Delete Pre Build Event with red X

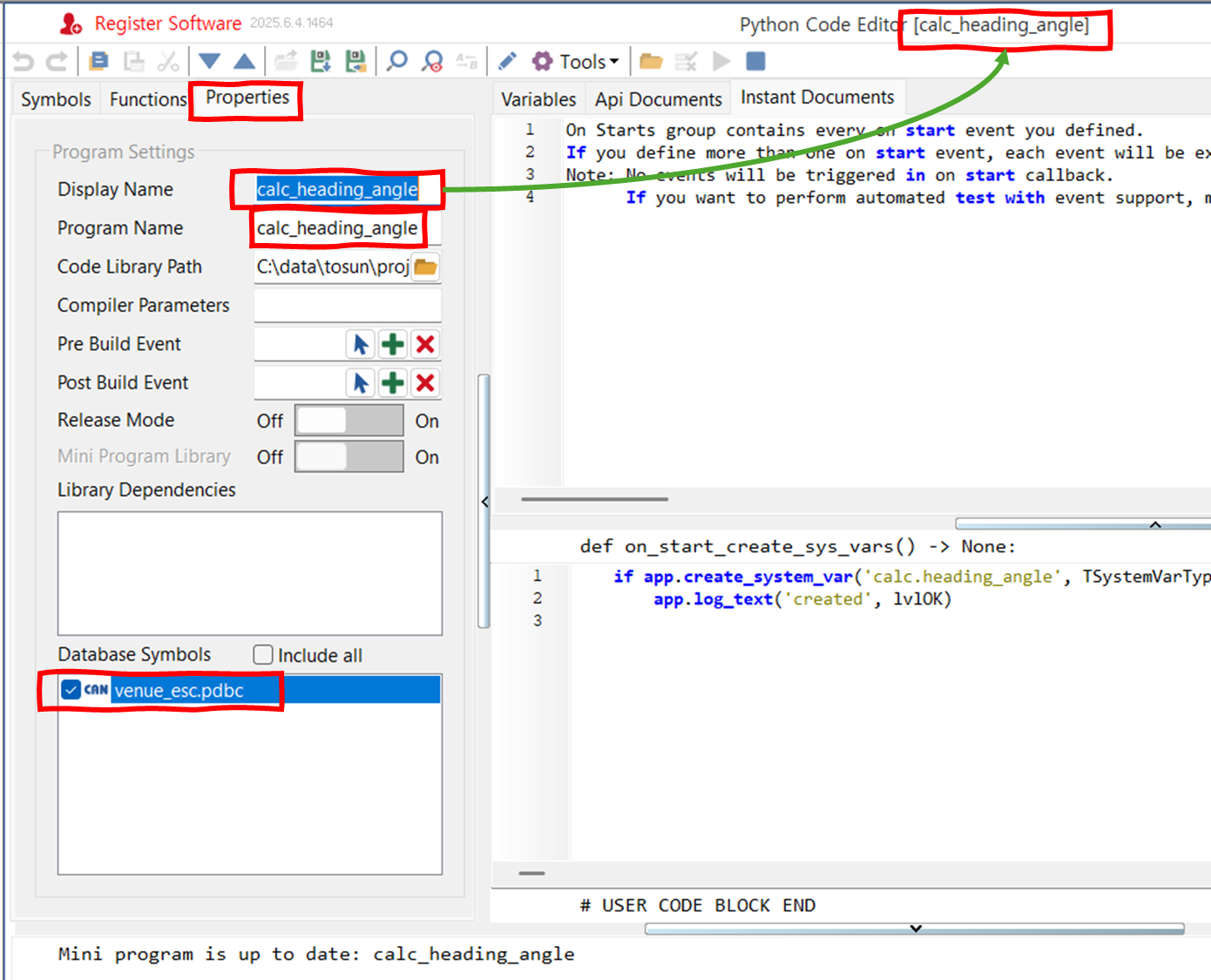coord(425,344)
